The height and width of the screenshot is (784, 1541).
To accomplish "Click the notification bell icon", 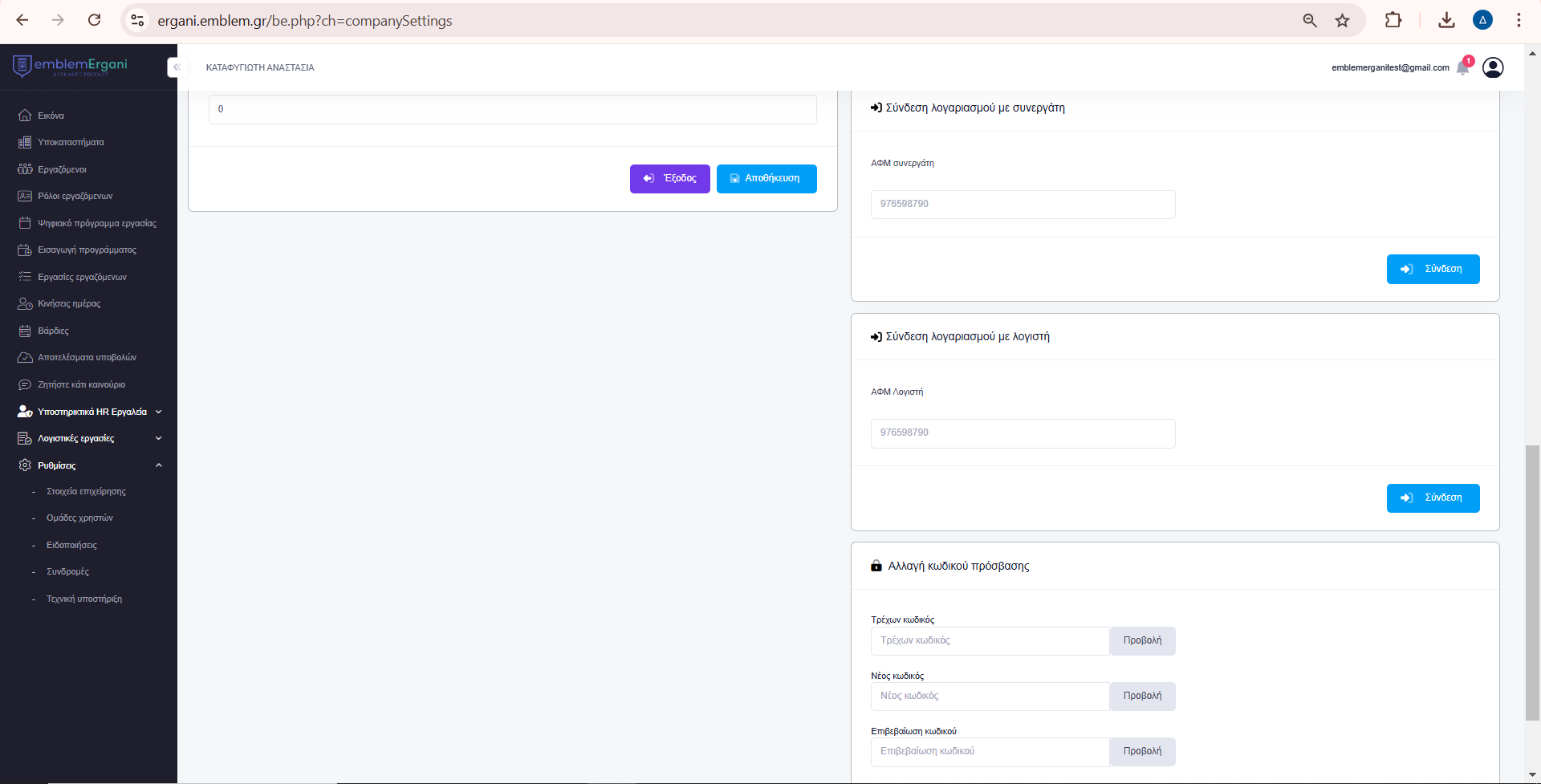I will pos(1462,68).
